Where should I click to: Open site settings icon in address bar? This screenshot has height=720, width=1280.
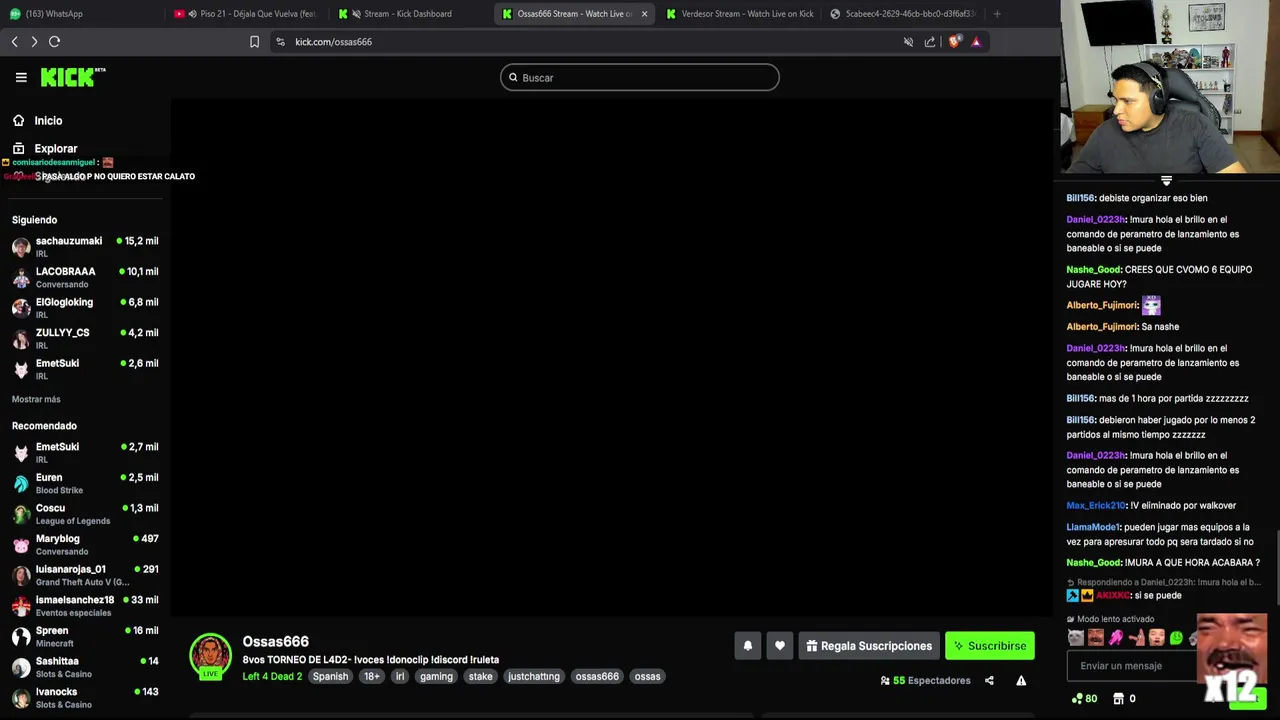coord(280,42)
